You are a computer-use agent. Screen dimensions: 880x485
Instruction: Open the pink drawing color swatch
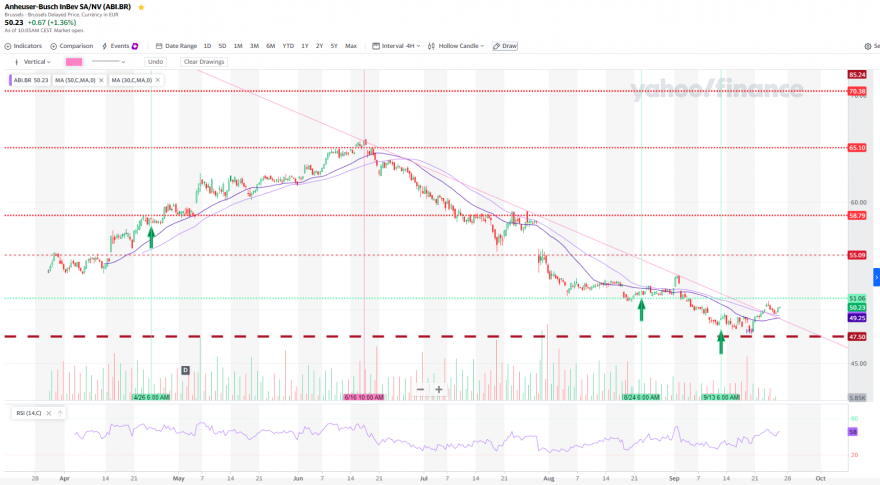(74, 62)
